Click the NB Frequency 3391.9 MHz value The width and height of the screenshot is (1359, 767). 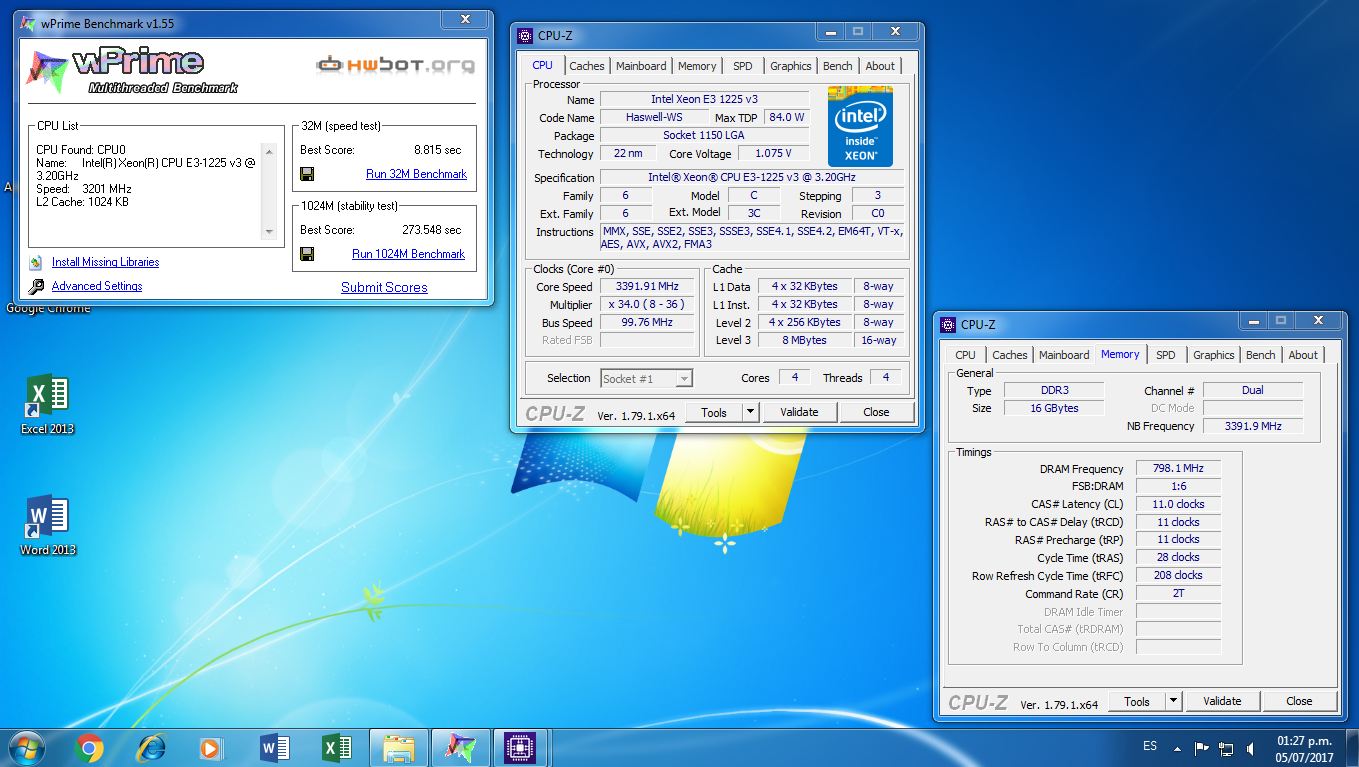click(x=1253, y=426)
